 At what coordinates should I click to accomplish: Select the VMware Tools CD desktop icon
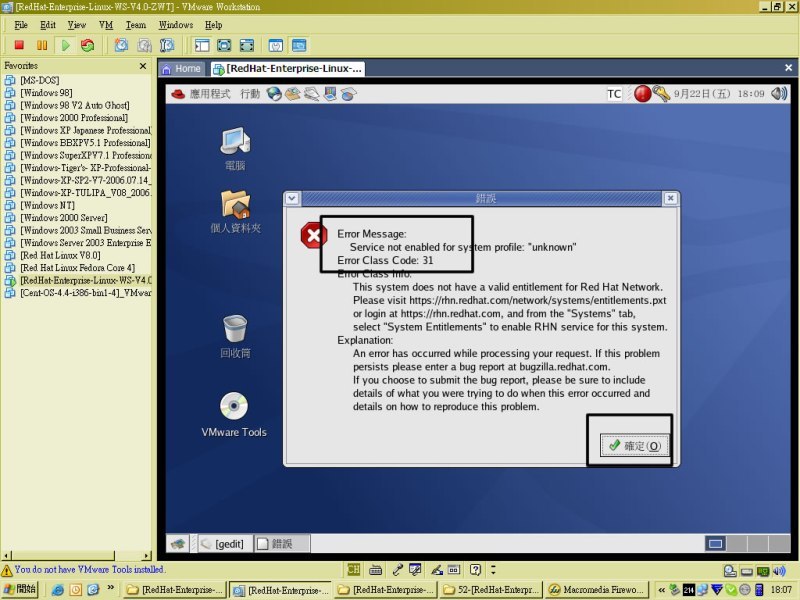(234, 415)
